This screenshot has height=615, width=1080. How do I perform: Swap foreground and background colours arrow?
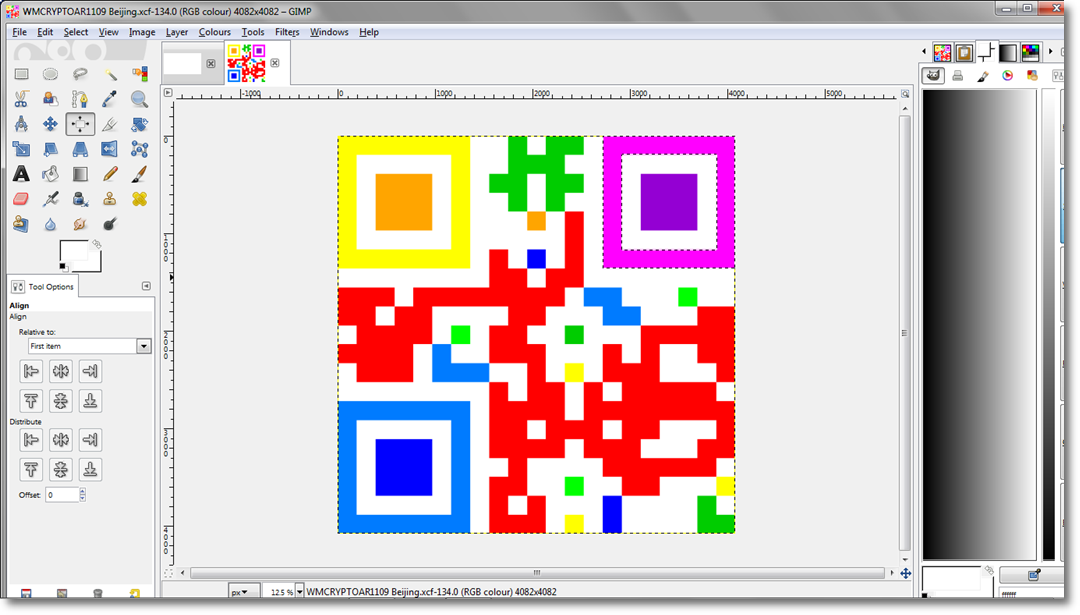pyautogui.click(x=96, y=244)
